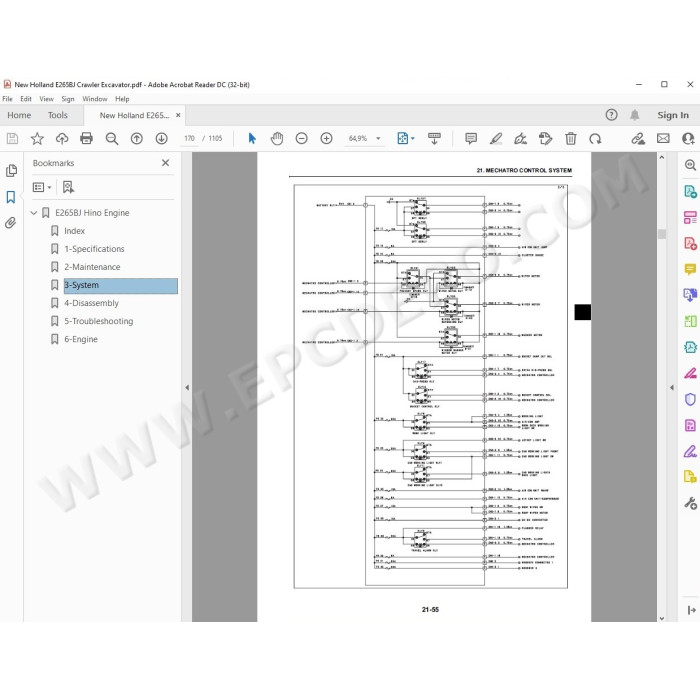Viewport: 700px width, 700px height.
Task: Open the 1-Specifications bookmark
Action: click(94, 249)
